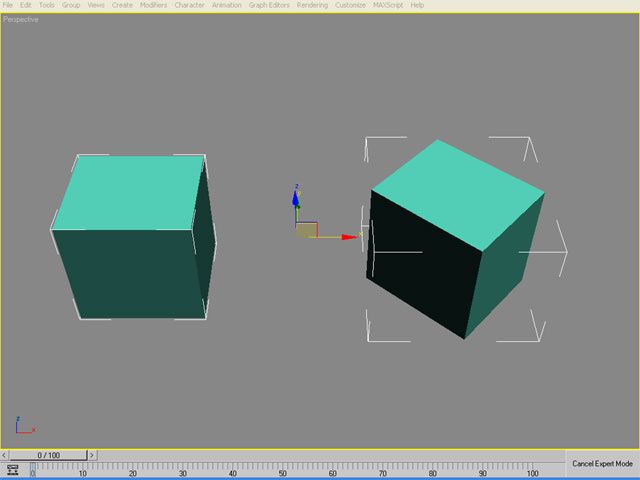Open the Edit menu

pos(25,5)
